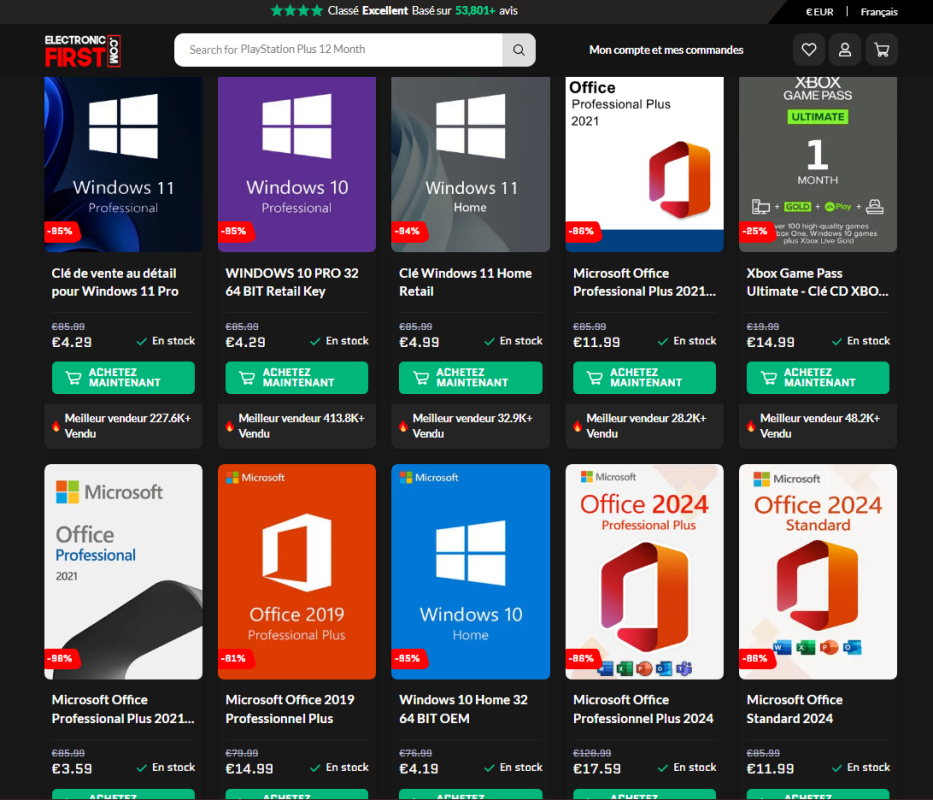Click Achetez Maintenant for Office Professional Plus €11.99
933x800 pixels.
(644, 377)
